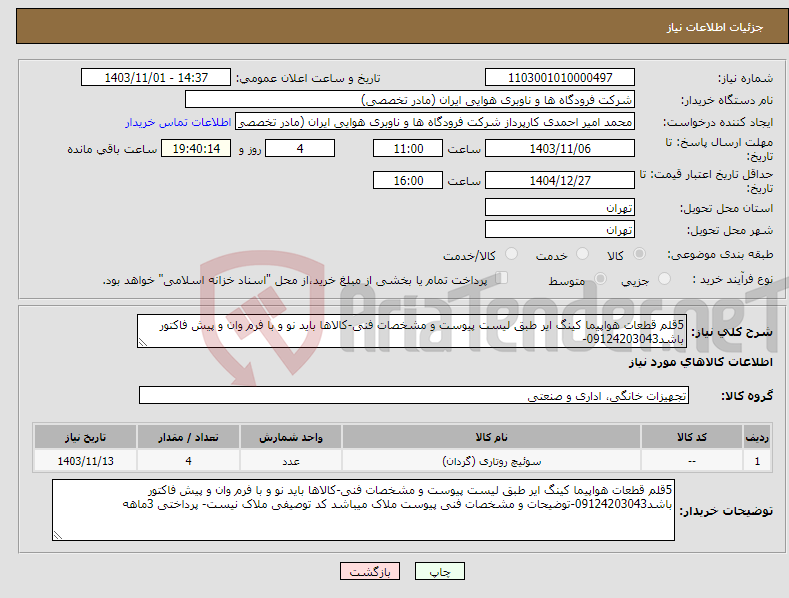Click the کد کالا column header

692,437
